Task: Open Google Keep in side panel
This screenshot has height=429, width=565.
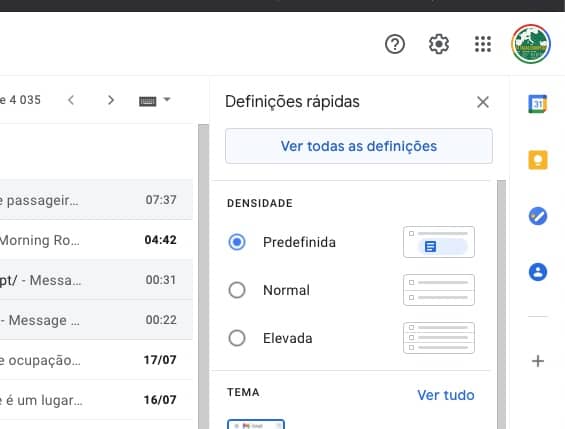Action: [538, 160]
